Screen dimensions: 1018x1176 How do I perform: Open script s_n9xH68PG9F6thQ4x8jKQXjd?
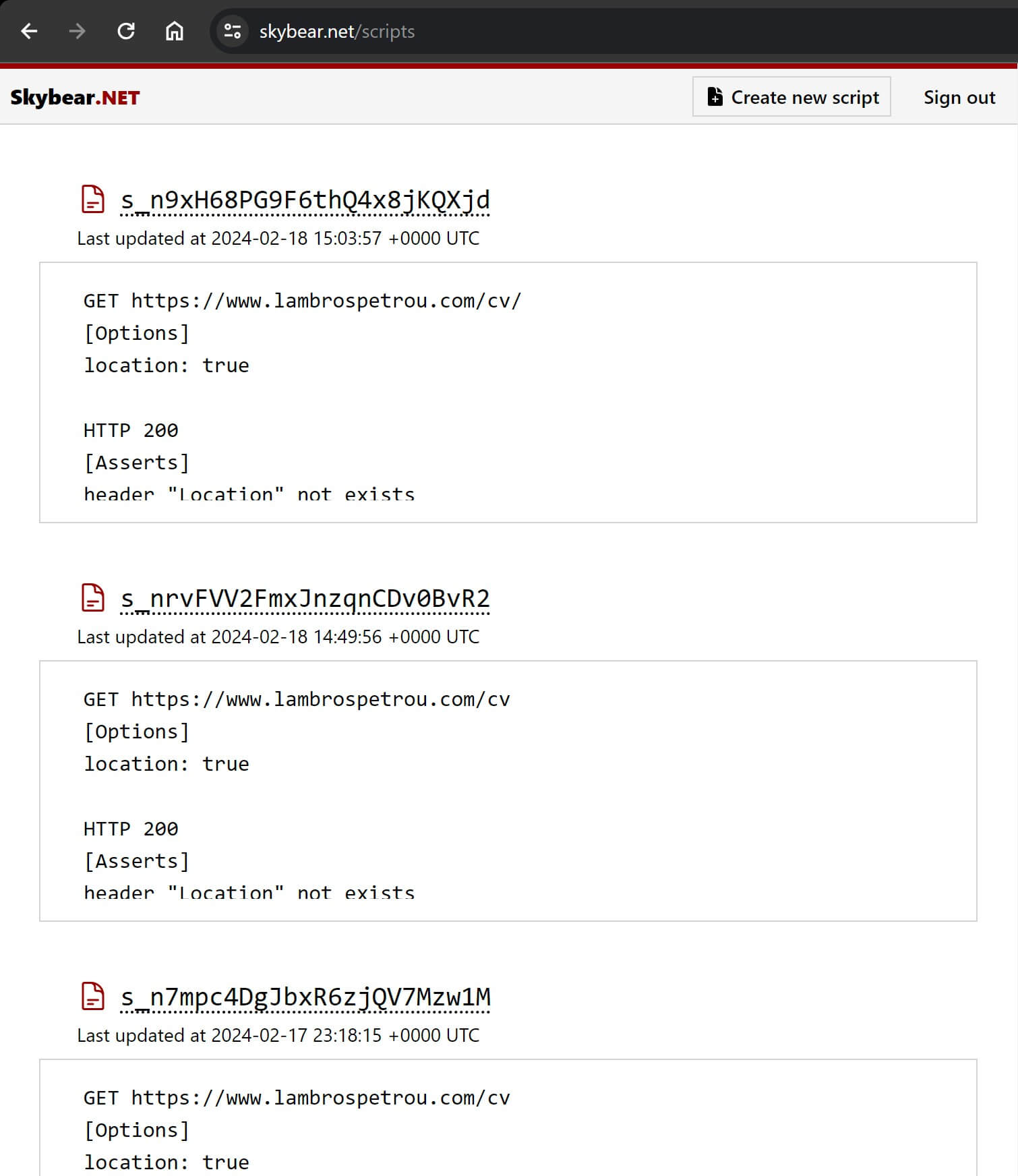305,200
